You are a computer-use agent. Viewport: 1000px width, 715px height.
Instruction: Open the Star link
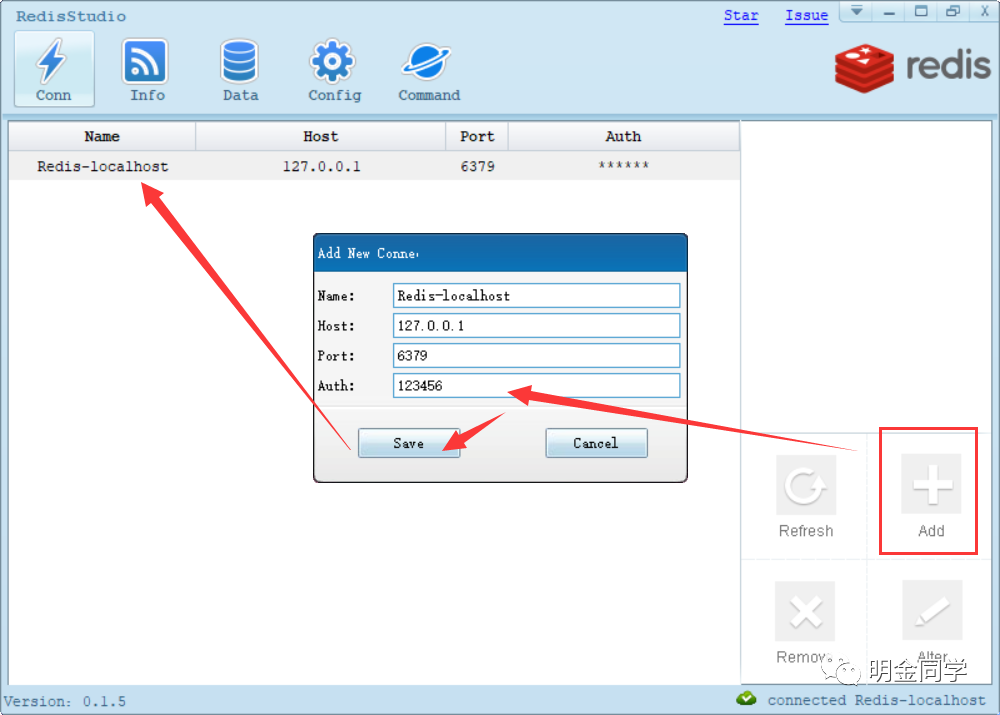tap(740, 14)
